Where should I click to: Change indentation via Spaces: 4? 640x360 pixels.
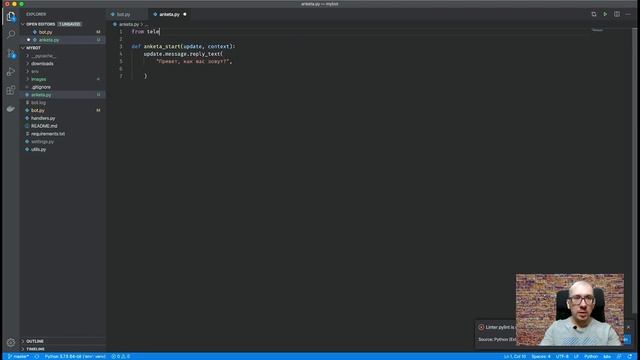click(x=541, y=356)
